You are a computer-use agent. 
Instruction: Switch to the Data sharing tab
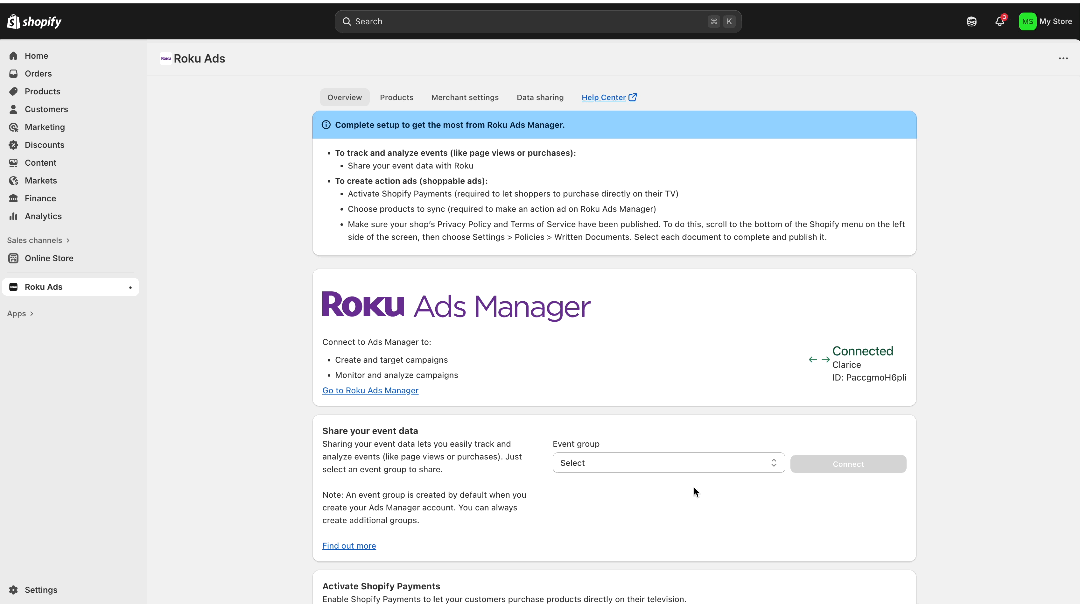click(x=539, y=97)
